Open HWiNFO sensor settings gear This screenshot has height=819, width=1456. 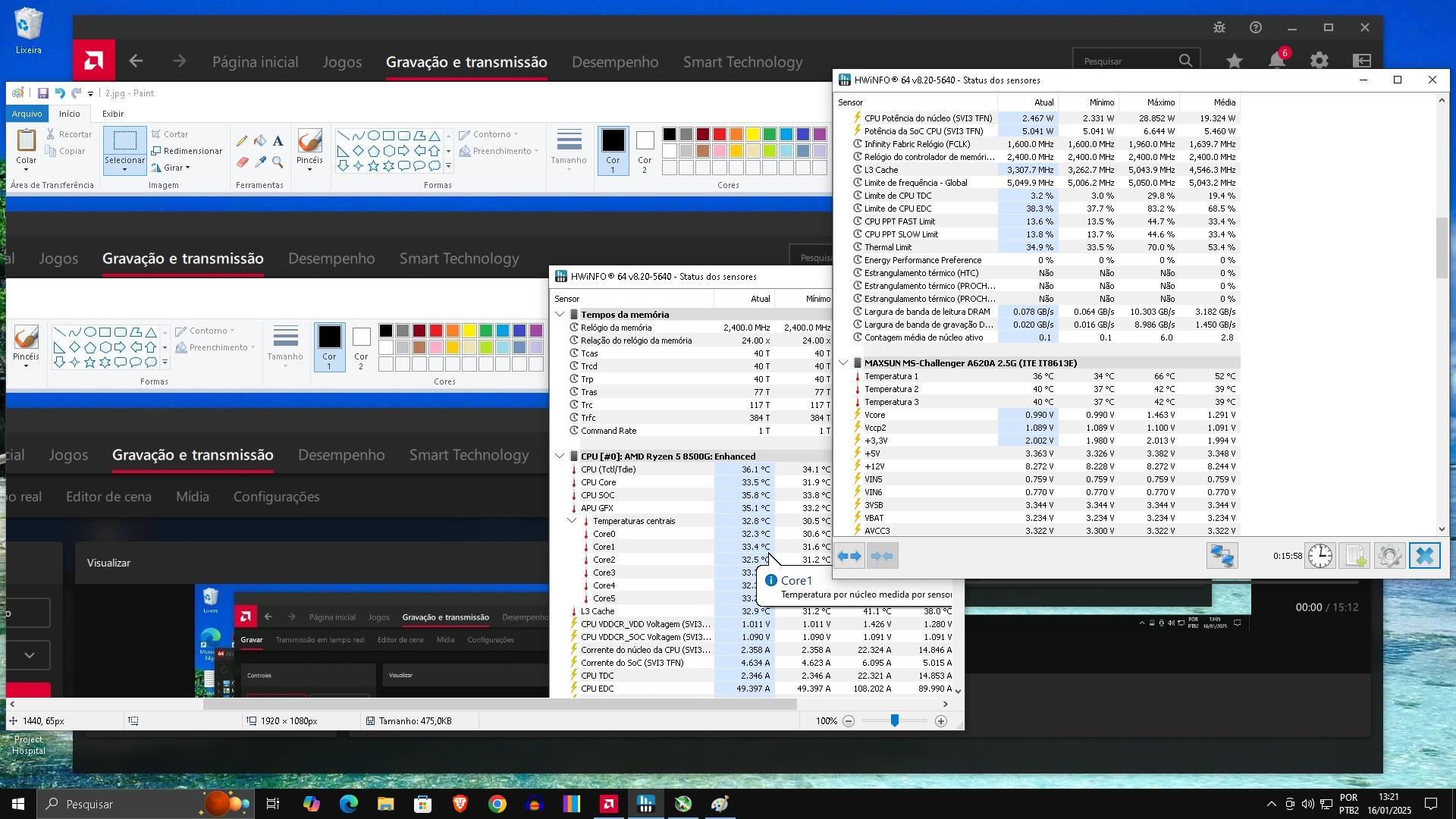(x=1389, y=556)
